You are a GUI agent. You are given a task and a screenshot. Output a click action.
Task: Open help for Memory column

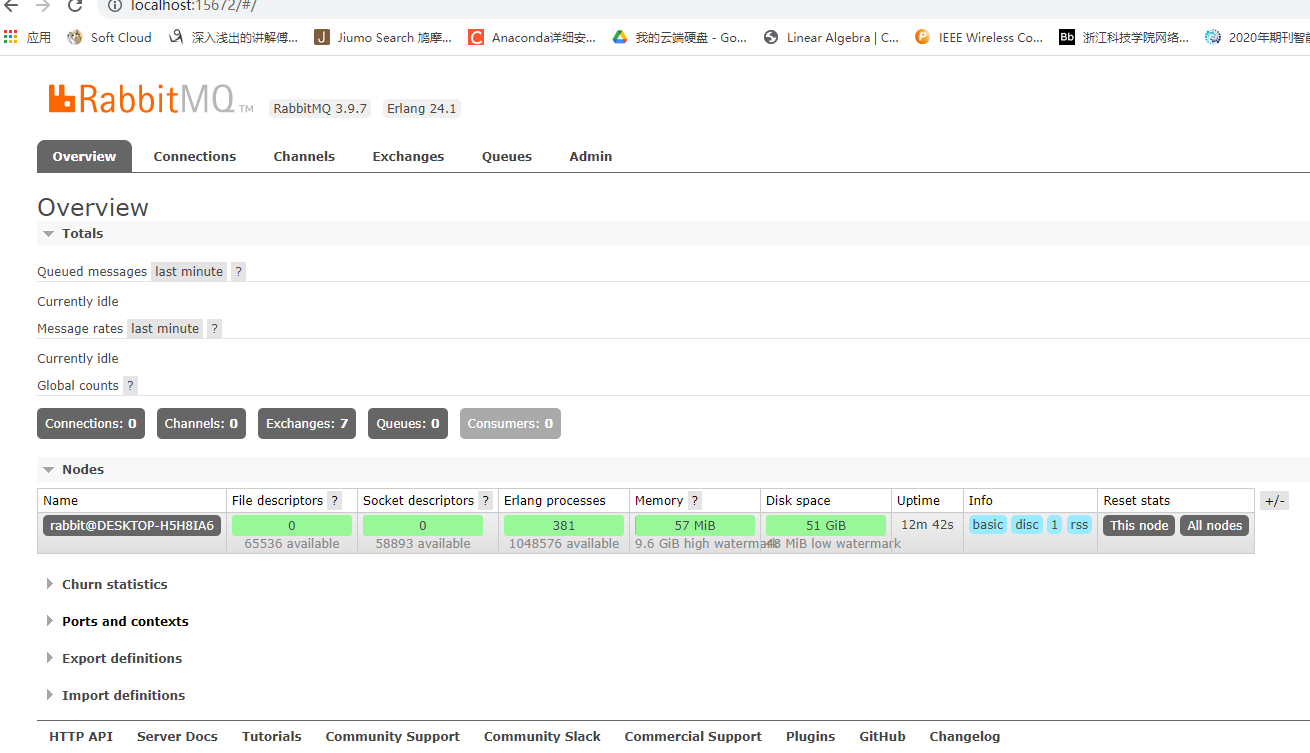point(695,500)
